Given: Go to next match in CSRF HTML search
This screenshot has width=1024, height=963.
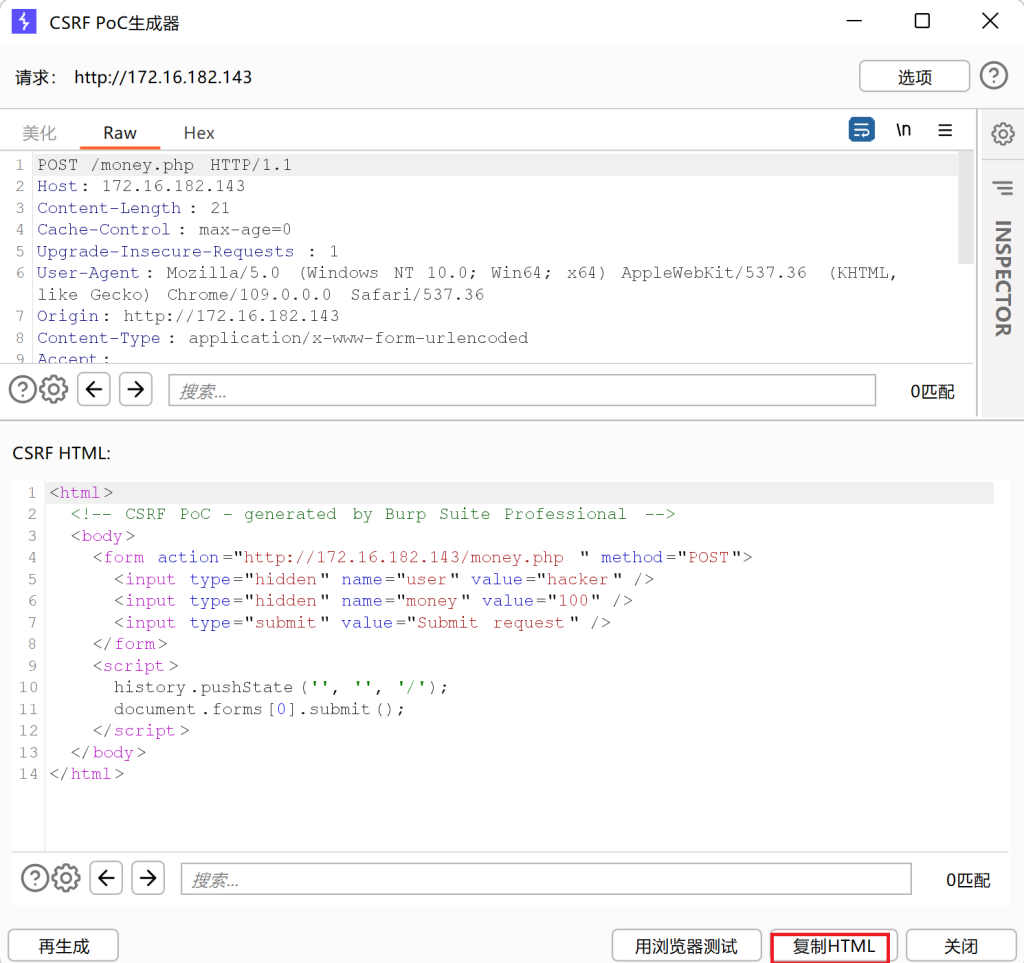Looking at the screenshot, I should (148, 877).
